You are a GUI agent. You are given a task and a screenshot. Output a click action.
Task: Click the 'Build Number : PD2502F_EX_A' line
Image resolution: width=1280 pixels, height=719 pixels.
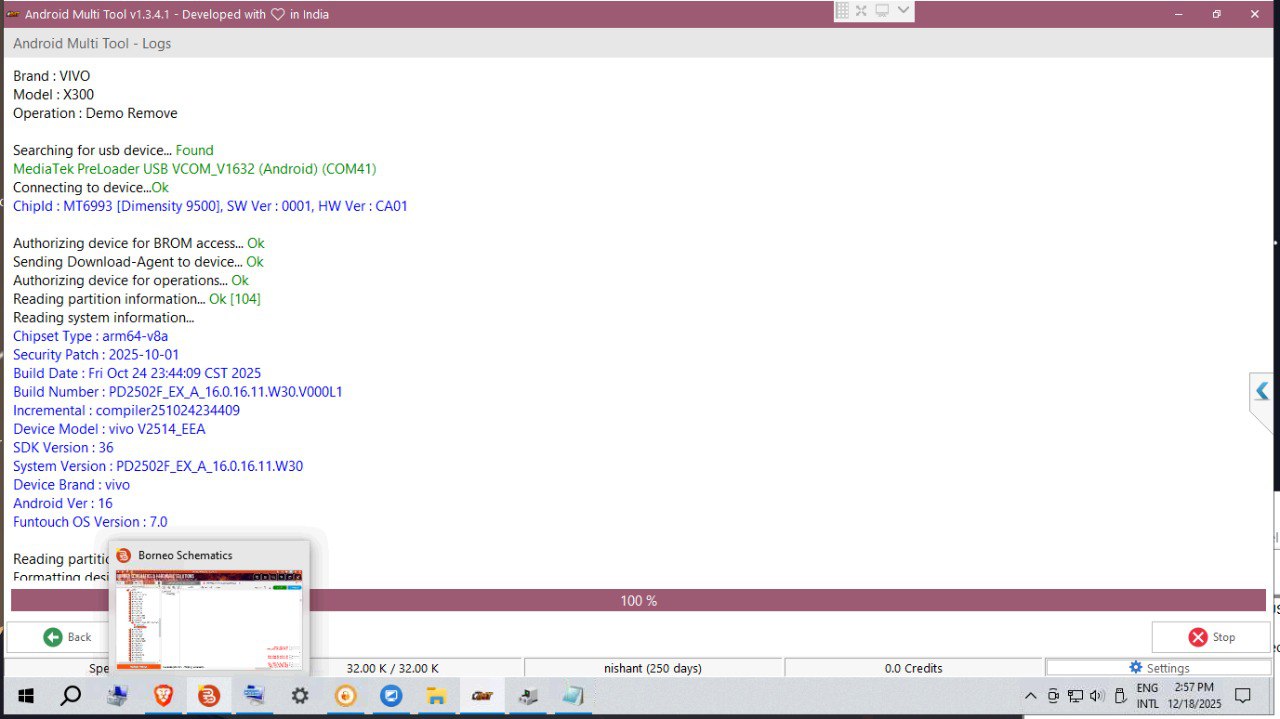(x=178, y=392)
